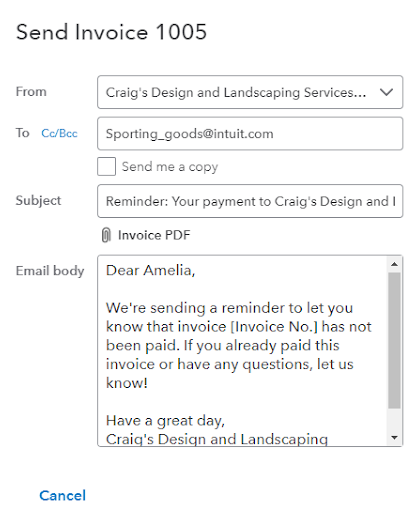Click the Email body label
This screenshot has height=520, width=412.
[x=50, y=270]
